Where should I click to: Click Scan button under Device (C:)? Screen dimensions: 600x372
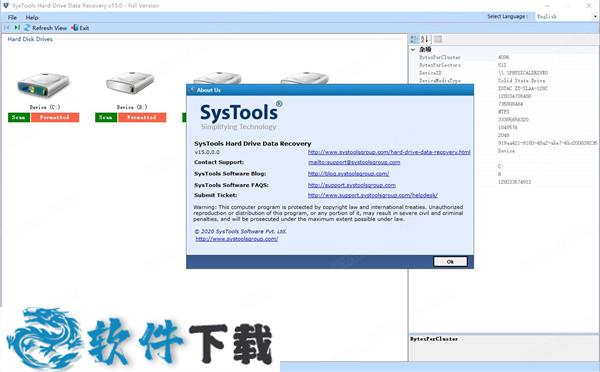tap(19, 117)
